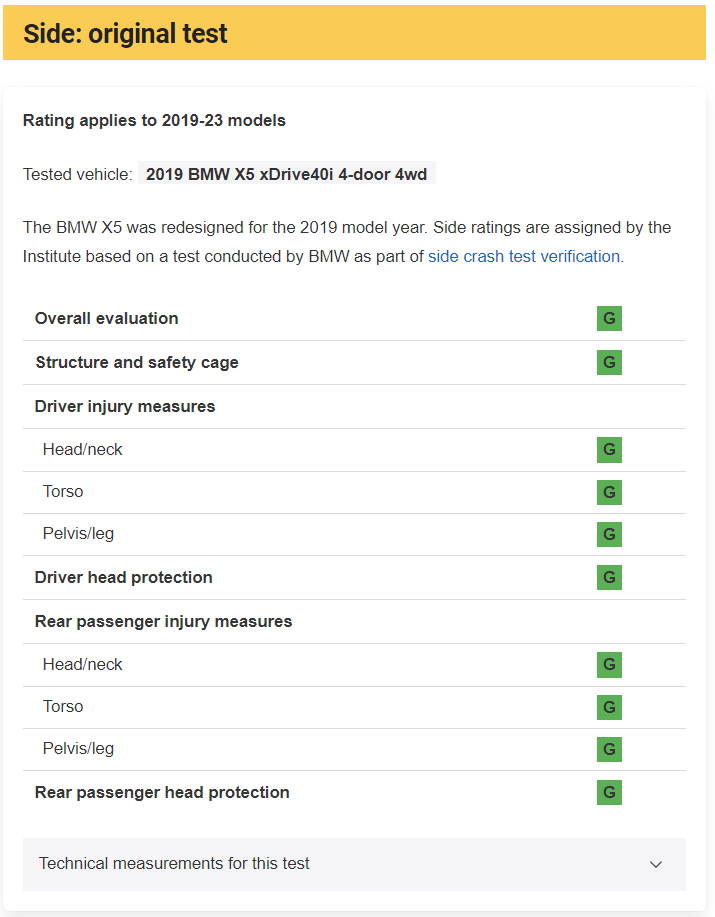Image resolution: width=715 pixels, height=917 pixels.
Task: Click the driver Pelvis/leg G rating icon
Action: pyautogui.click(x=609, y=534)
